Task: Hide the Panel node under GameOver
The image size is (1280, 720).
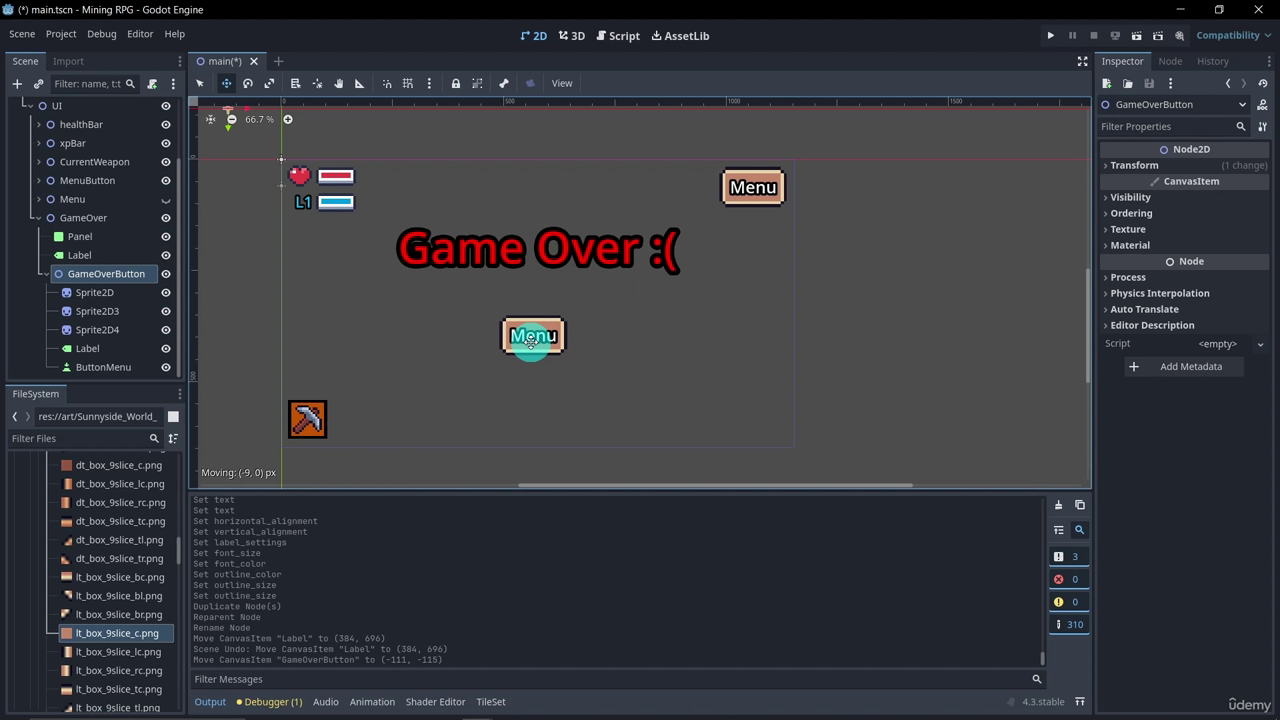Action: tap(166, 237)
